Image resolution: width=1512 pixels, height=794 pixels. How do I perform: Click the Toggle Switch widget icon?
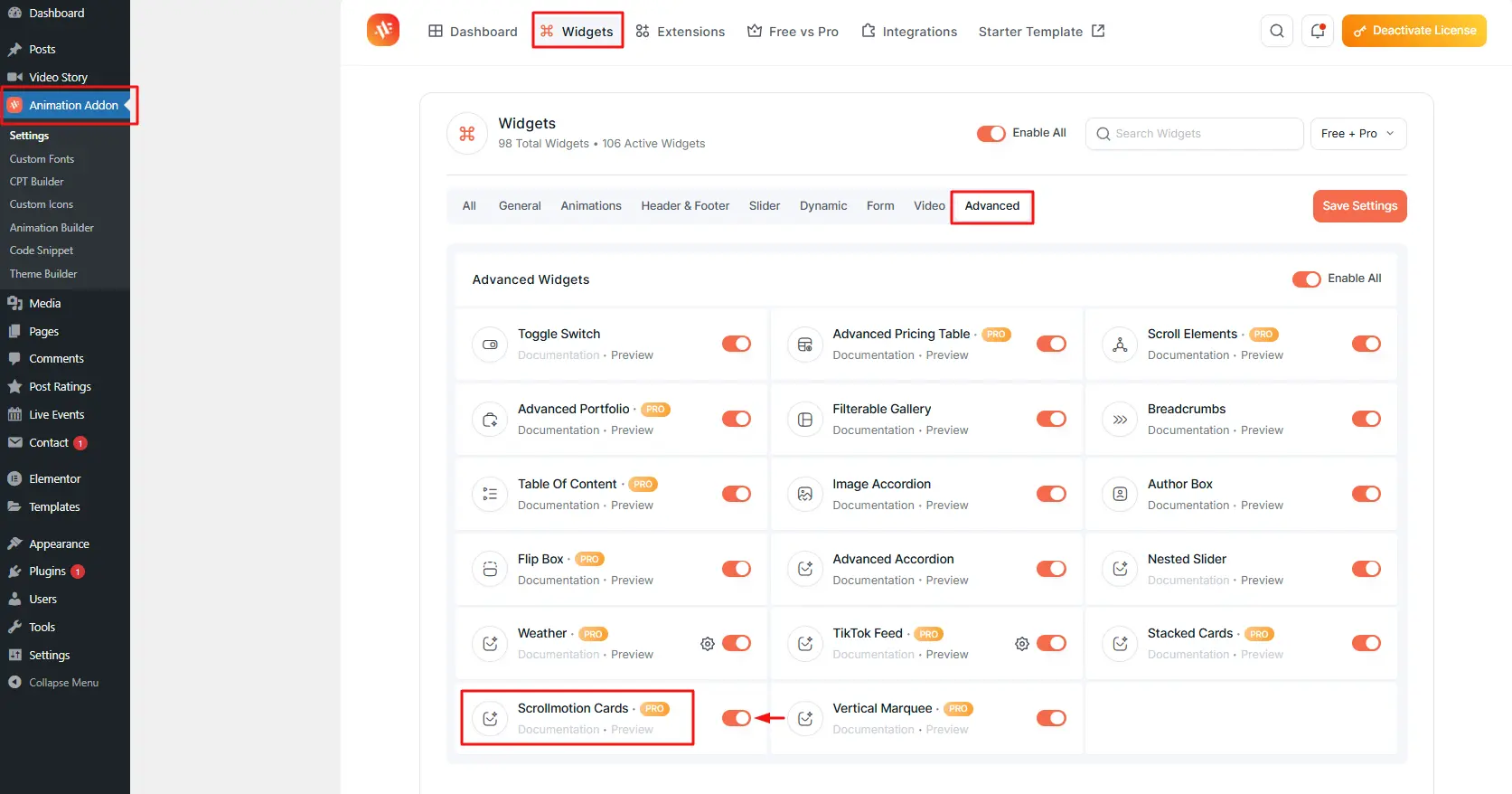(490, 345)
